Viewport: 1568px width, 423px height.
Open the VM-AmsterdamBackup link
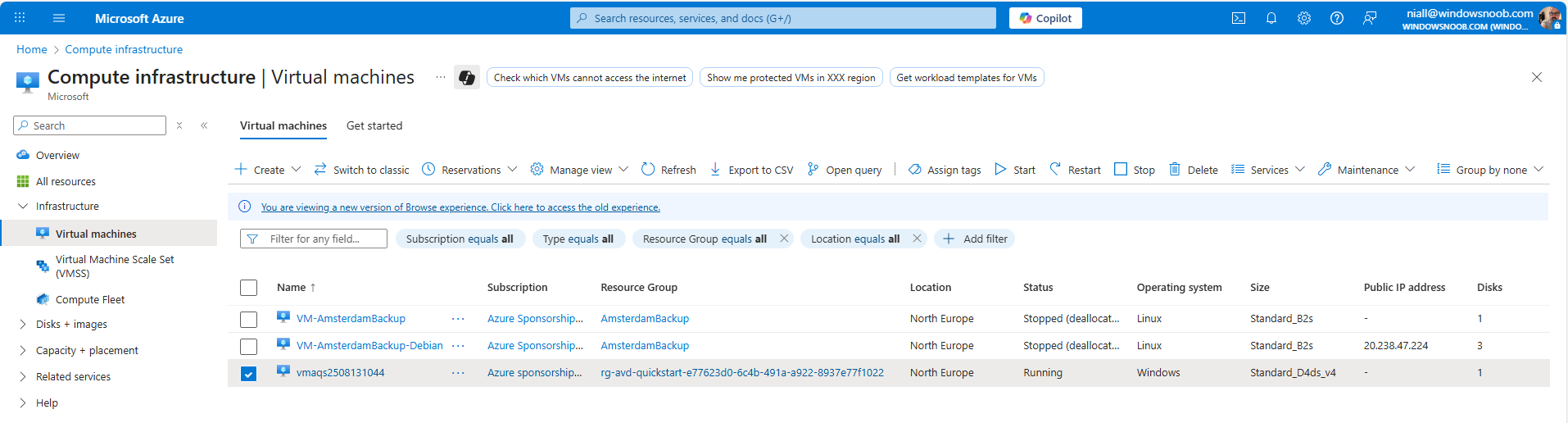click(351, 319)
